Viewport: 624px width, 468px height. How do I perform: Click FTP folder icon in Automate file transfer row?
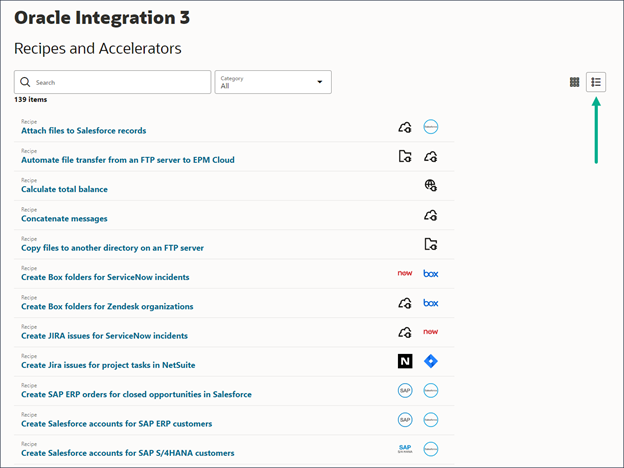point(405,156)
